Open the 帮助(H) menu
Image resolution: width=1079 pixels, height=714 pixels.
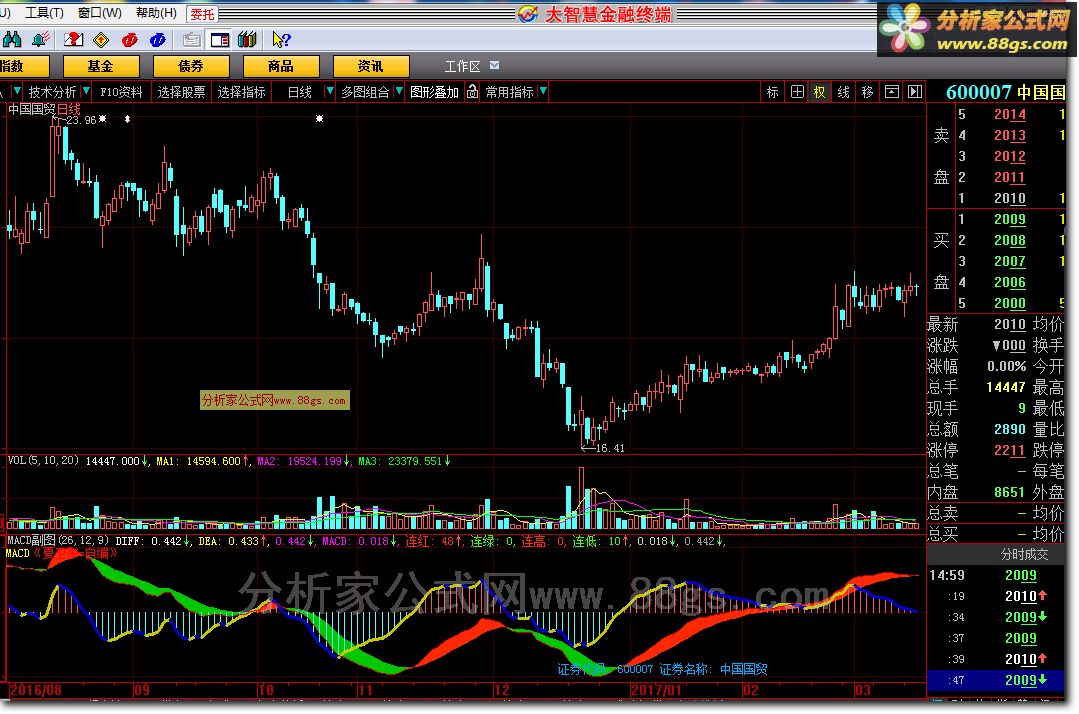coord(156,13)
